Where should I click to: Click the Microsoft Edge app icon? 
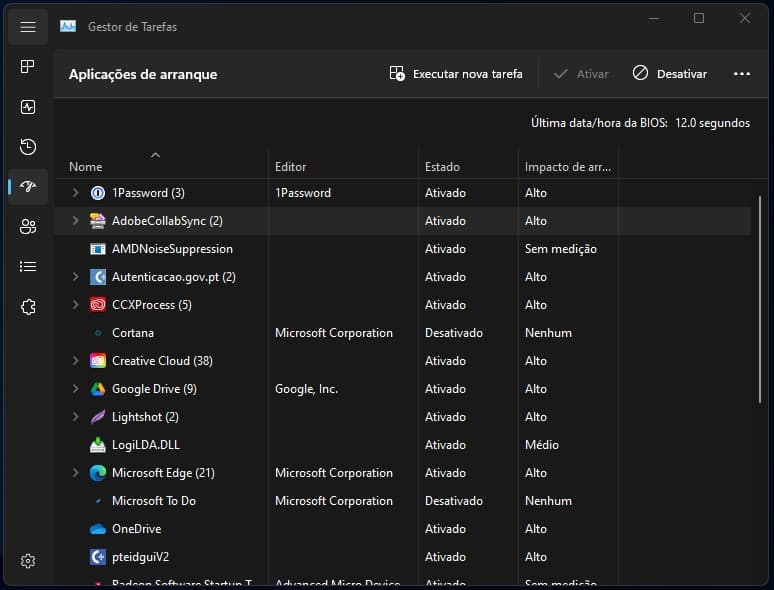click(x=98, y=473)
